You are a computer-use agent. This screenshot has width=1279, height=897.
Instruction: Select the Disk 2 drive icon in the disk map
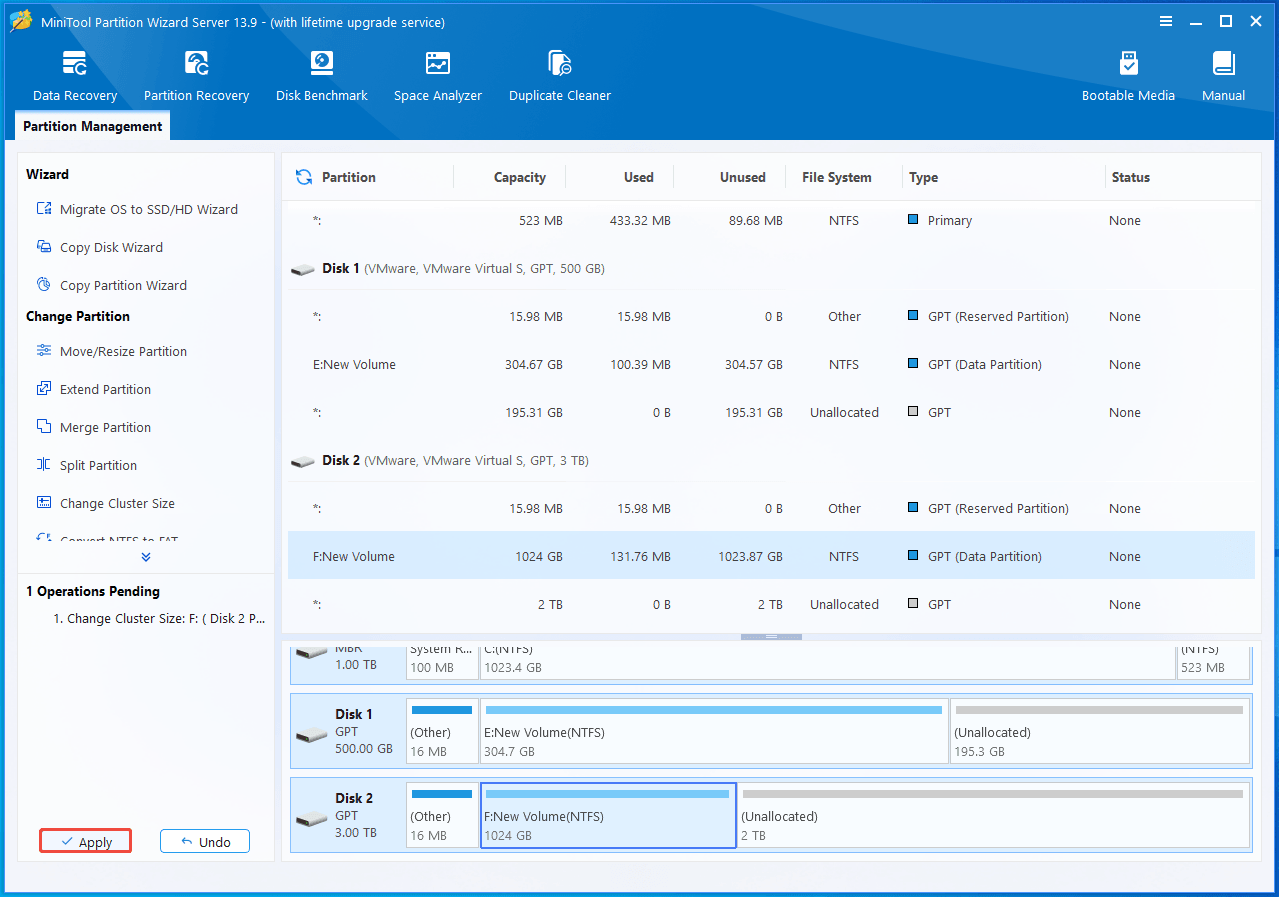[311, 819]
